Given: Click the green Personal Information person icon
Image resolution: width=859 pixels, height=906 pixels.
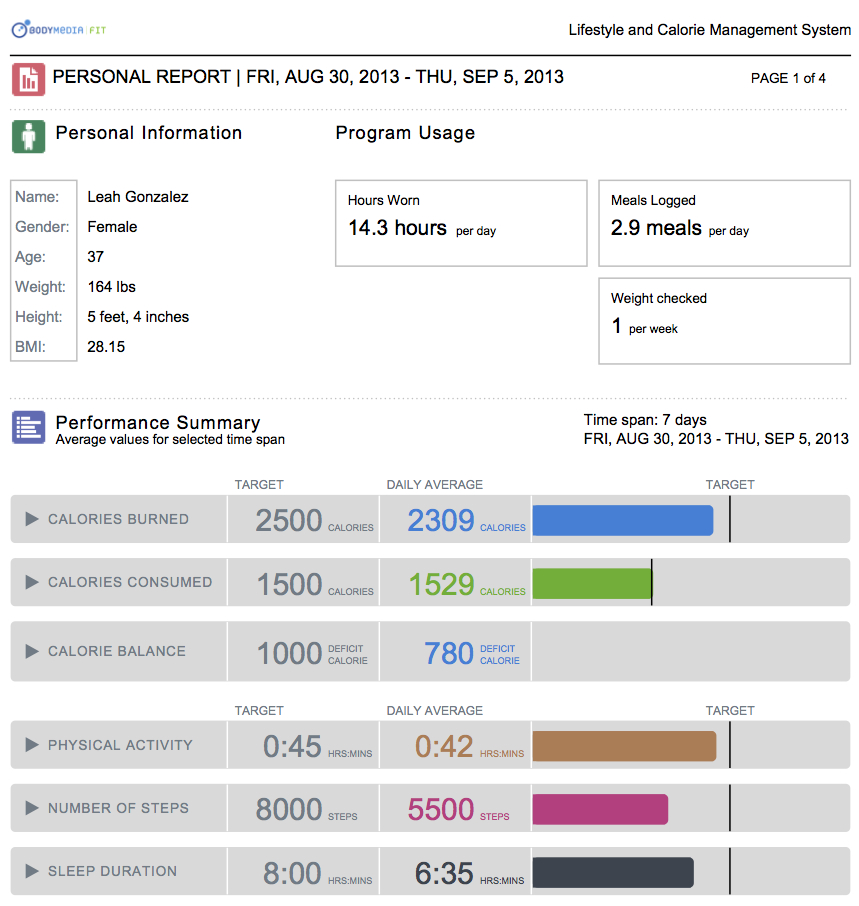Looking at the screenshot, I should pos(28,135).
